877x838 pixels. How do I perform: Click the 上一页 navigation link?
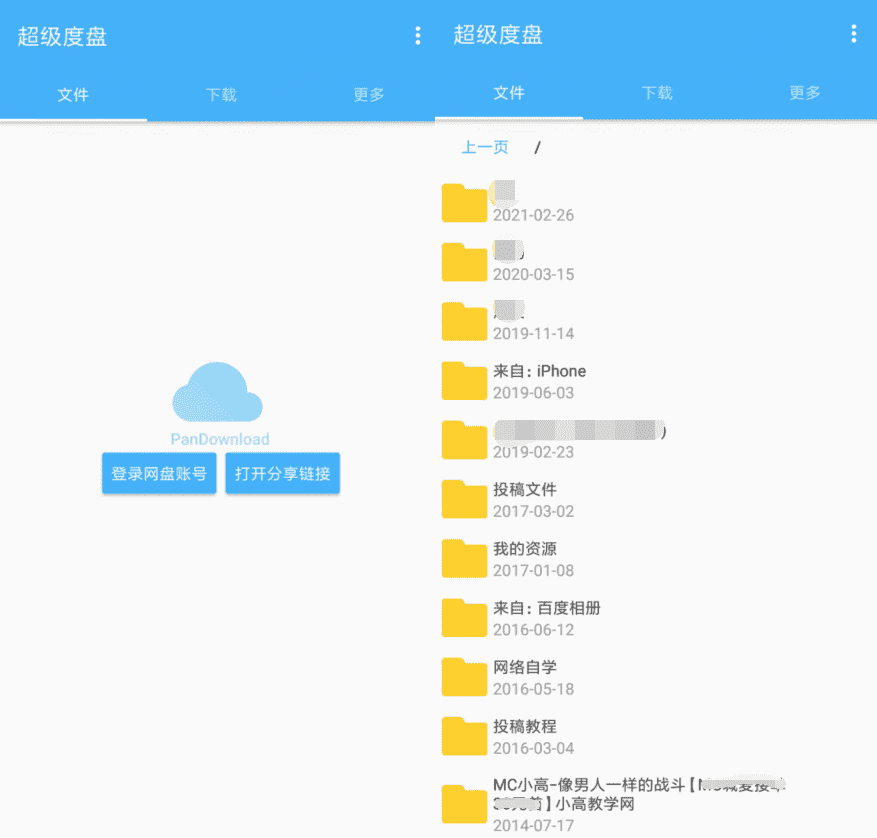pos(484,146)
